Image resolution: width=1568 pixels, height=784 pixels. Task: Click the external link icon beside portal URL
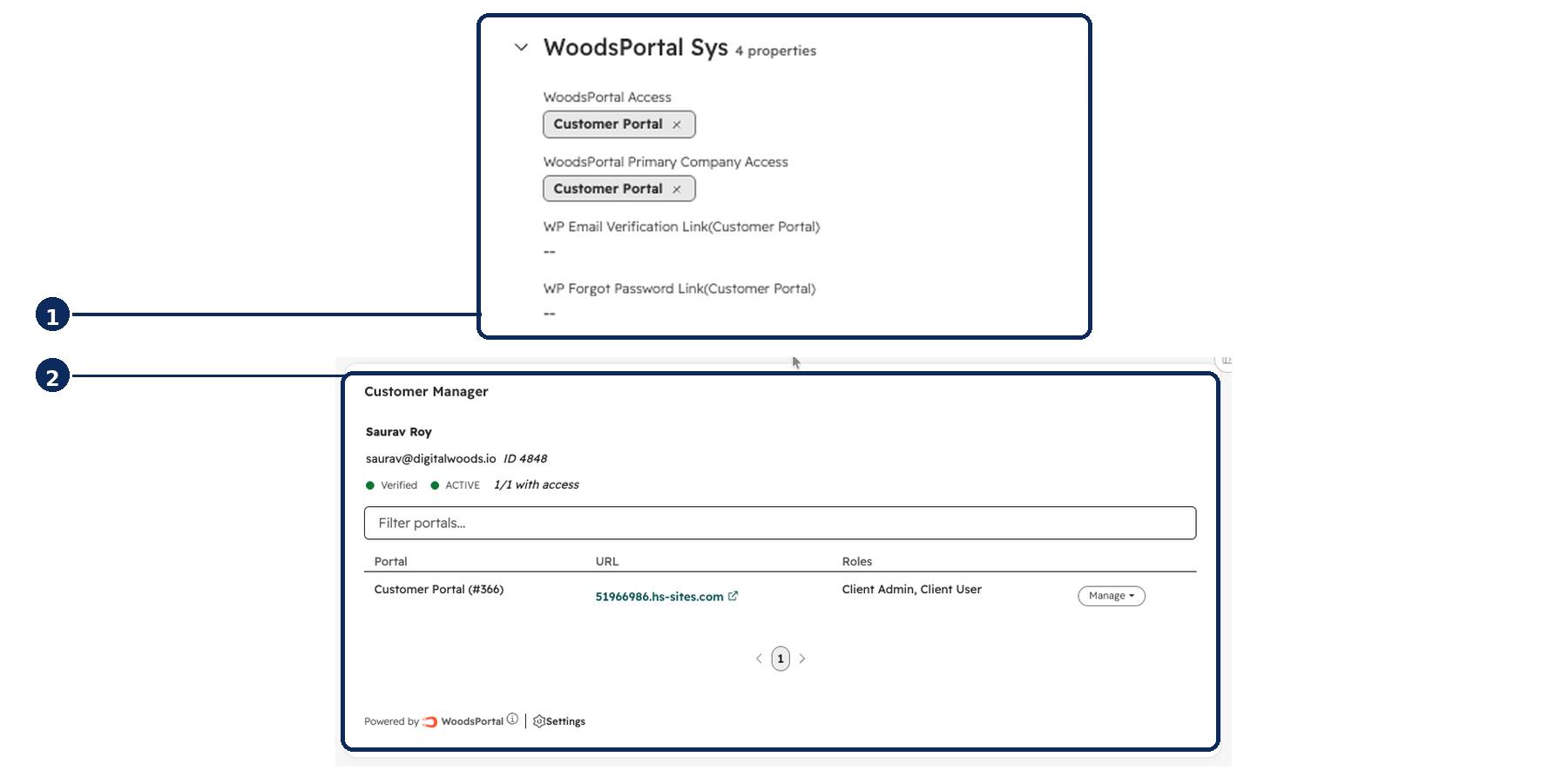(x=733, y=596)
